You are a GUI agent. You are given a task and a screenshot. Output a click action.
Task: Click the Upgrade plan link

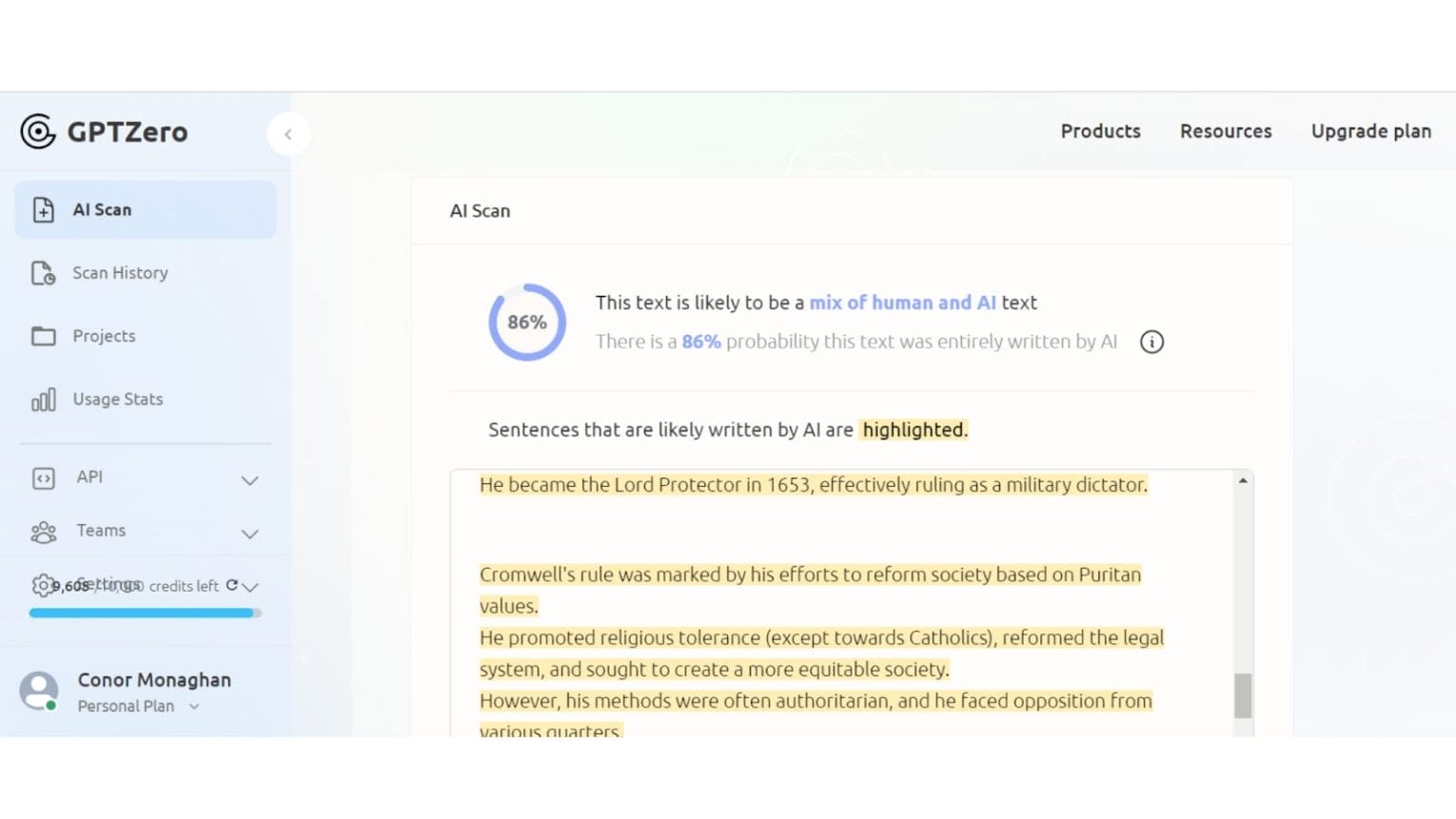click(1370, 131)
